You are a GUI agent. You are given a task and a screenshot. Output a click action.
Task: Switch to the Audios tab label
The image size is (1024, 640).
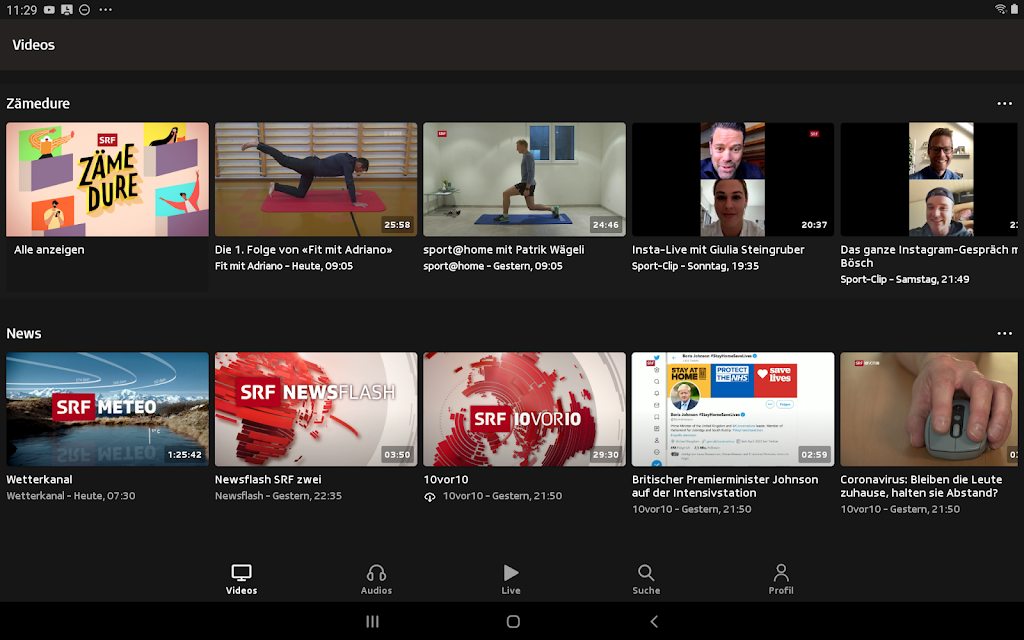[377, 590]
